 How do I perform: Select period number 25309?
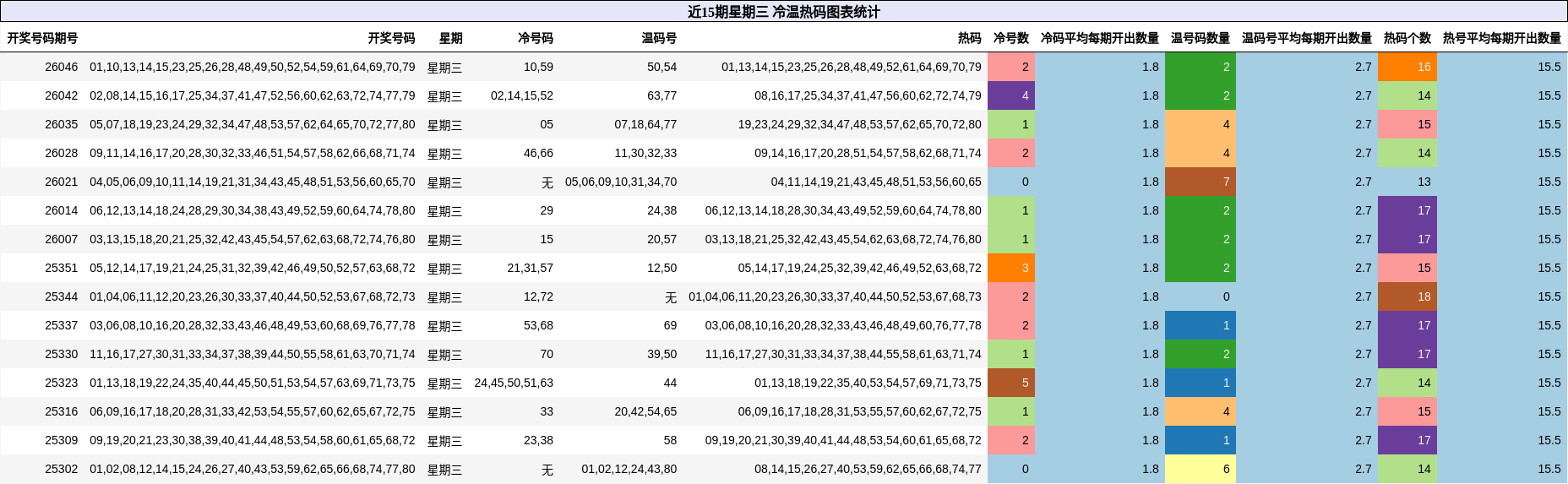[x=61, y=440]
